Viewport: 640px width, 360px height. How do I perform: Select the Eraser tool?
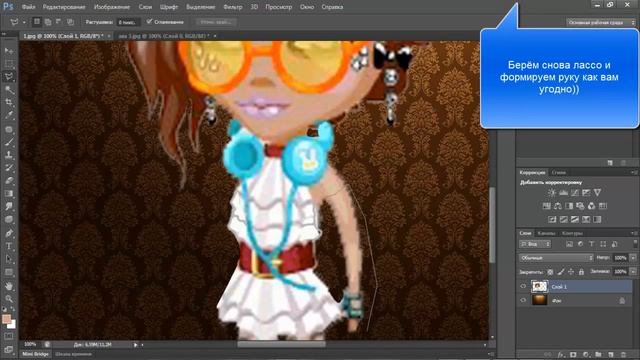coord(9,181)
